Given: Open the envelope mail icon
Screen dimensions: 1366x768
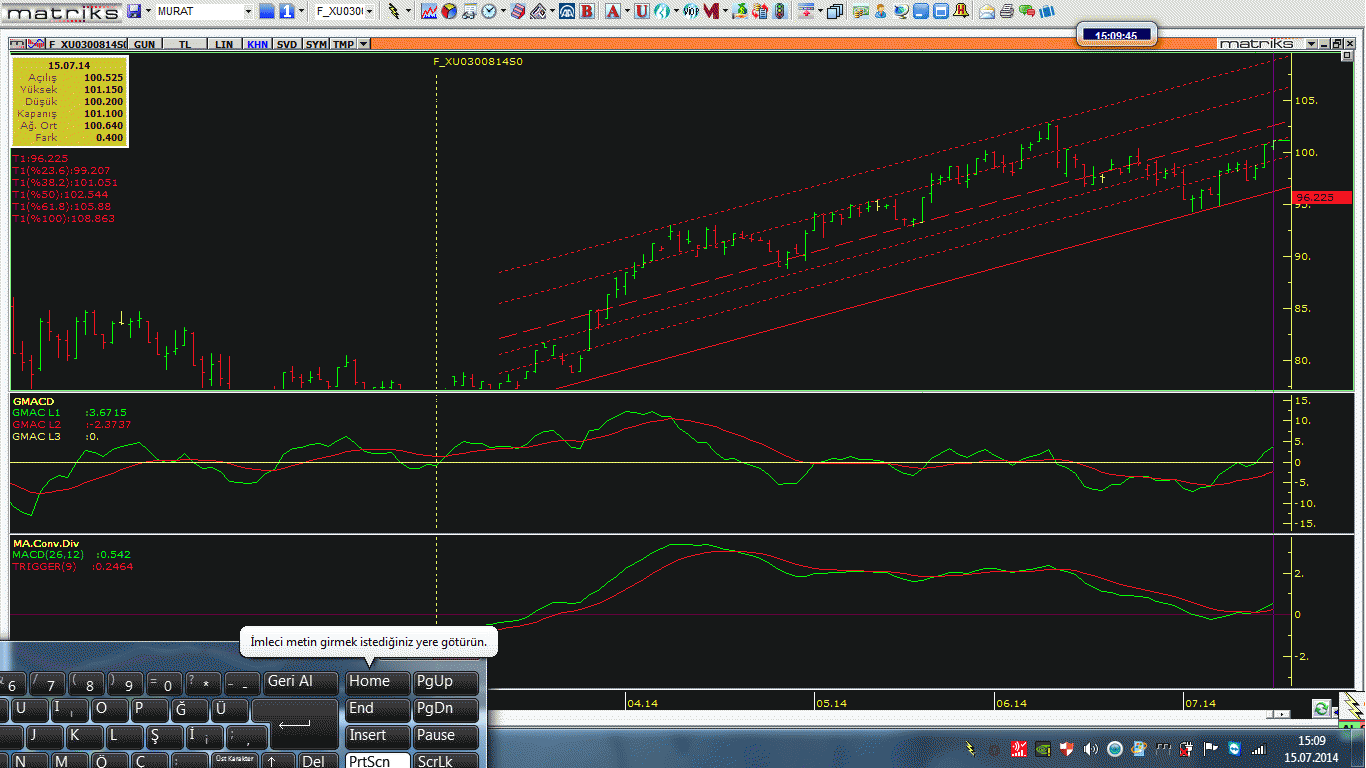Looking at the screenshot, I should pyautogui.click(x=987, y=12).
